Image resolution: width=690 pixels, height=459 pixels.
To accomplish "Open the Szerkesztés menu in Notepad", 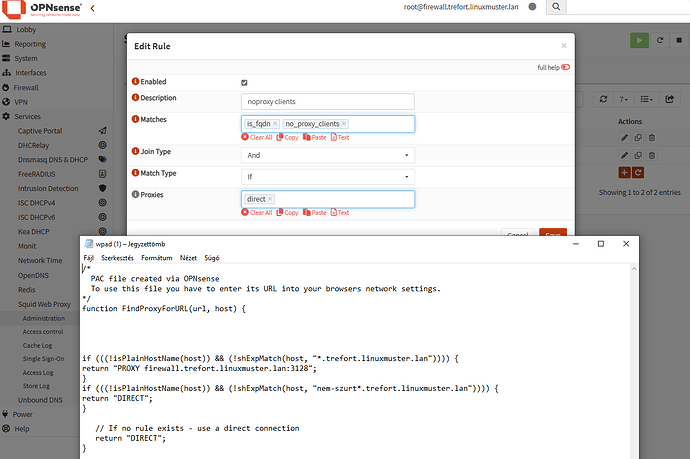I will [117, 258].
